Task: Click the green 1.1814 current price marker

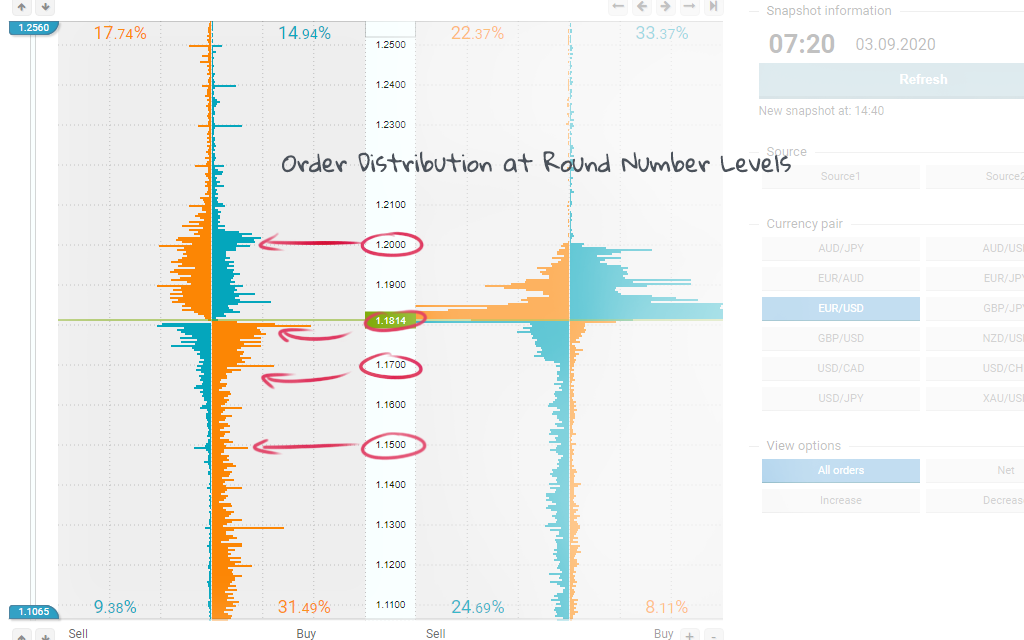Action: [390, 320]
